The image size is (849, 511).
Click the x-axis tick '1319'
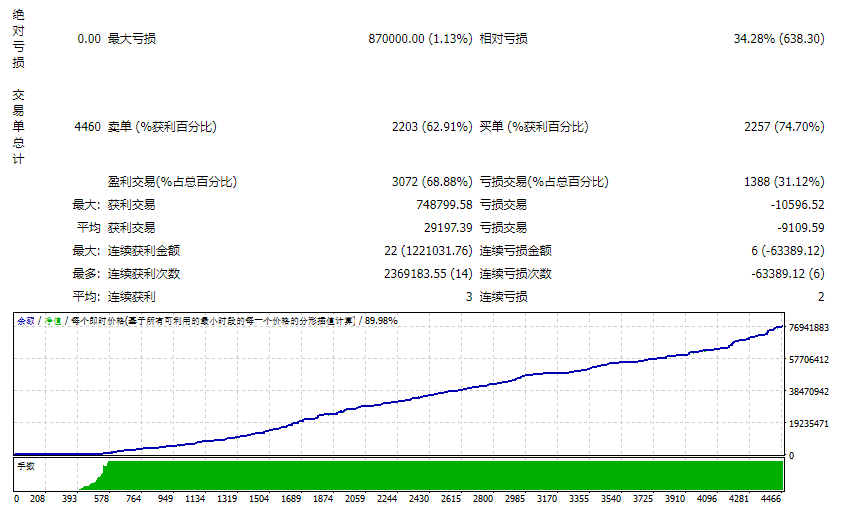coord(227,499)
